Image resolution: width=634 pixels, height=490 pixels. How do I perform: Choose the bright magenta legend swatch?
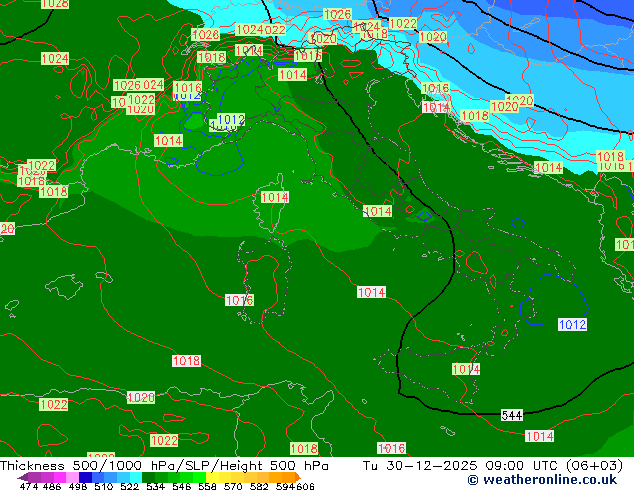click(60, 477)
